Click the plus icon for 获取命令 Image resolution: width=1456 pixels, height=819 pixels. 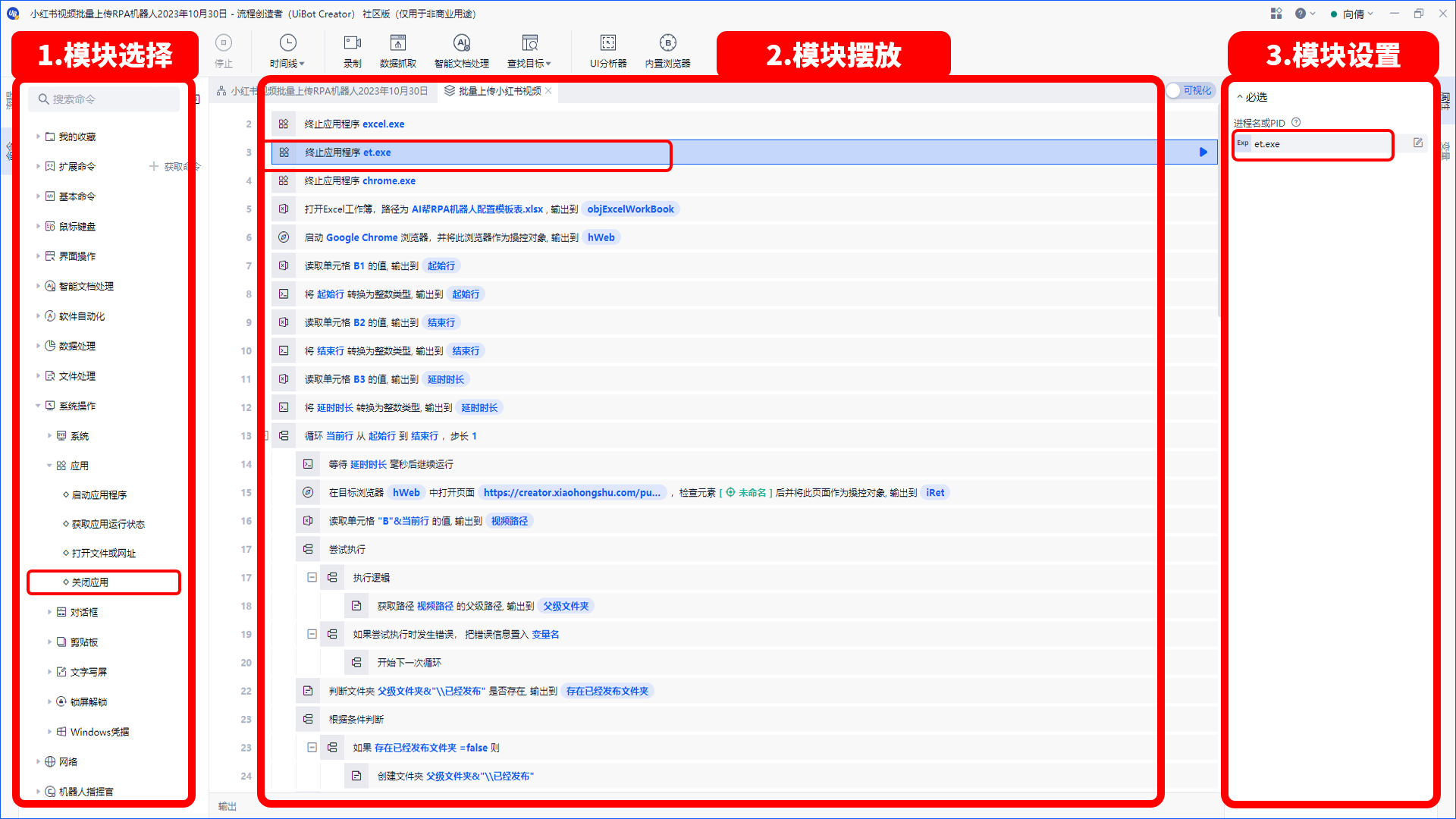click(154, 166)
